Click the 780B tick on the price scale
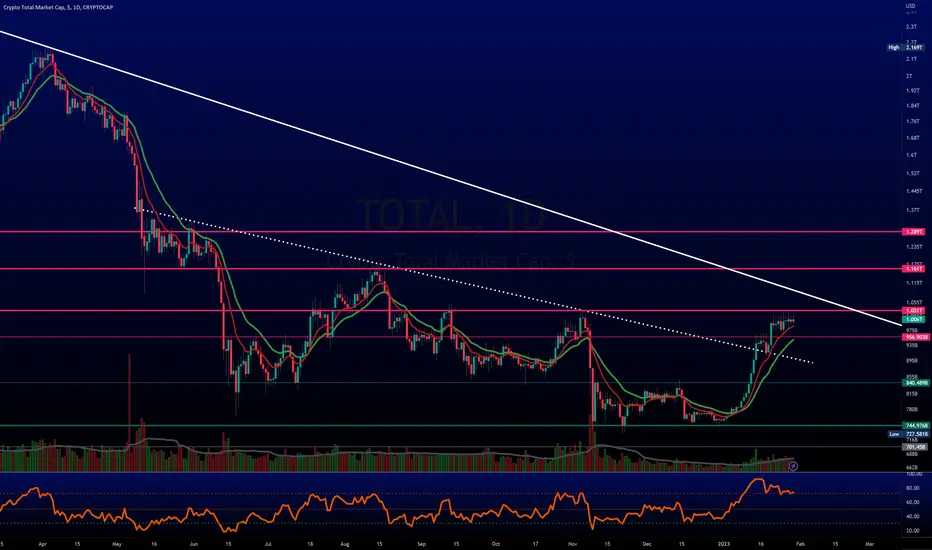932x550 pixels. (912, 409)
